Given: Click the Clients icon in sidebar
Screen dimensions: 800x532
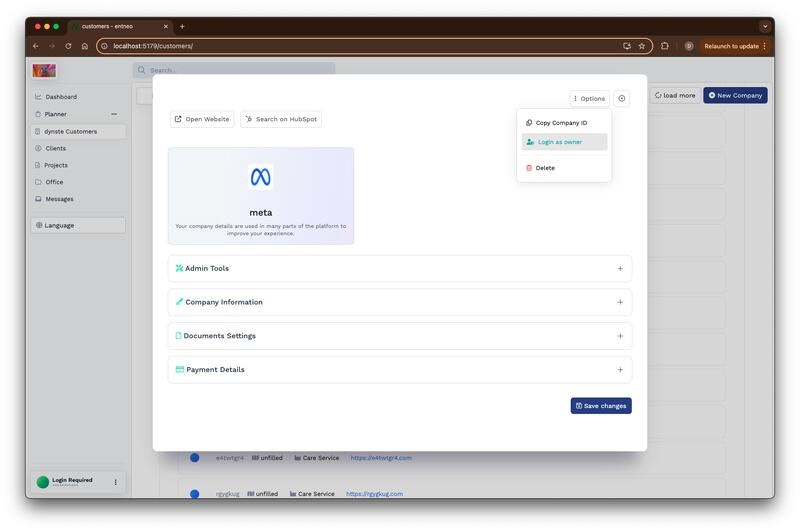Looking at the screenshot, I should (x=38, y=148).
